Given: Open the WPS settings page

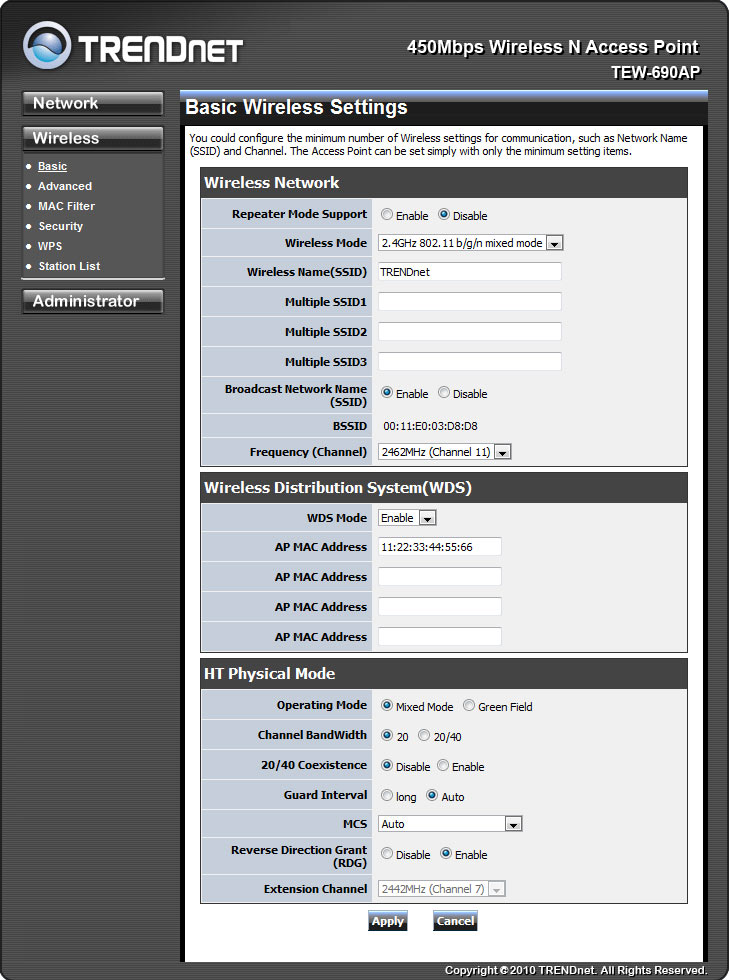Looking at the screenshot, I should (x=50, y=246).
